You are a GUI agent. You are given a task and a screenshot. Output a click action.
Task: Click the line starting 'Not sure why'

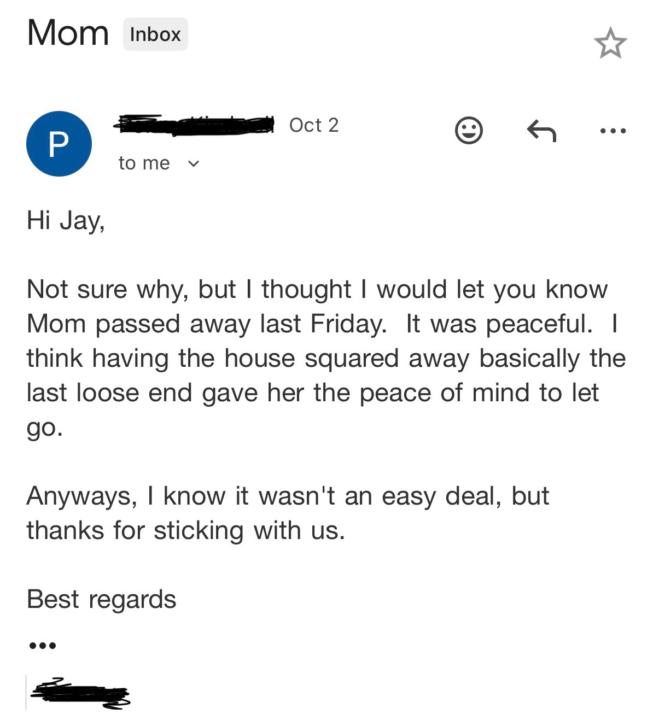coord(316,290)
